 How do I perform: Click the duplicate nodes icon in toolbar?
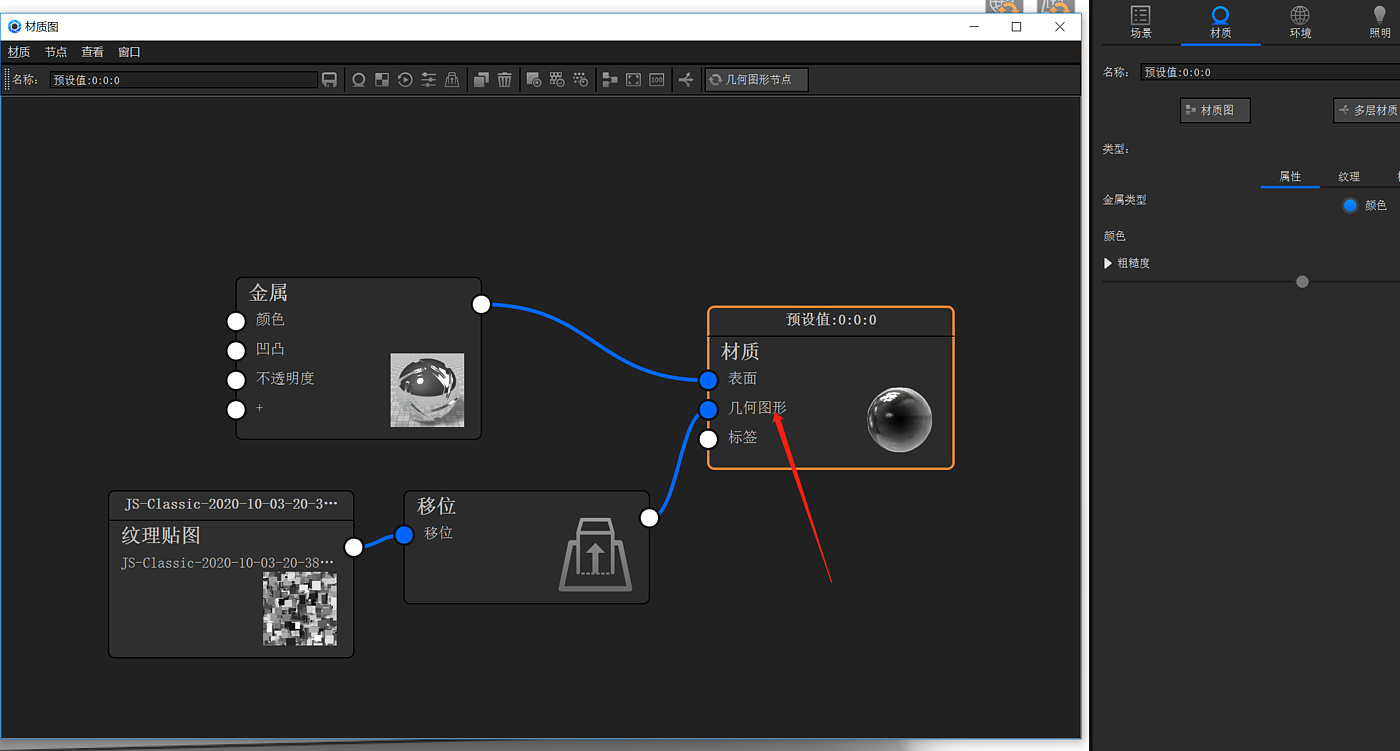[x=481, y=80]
